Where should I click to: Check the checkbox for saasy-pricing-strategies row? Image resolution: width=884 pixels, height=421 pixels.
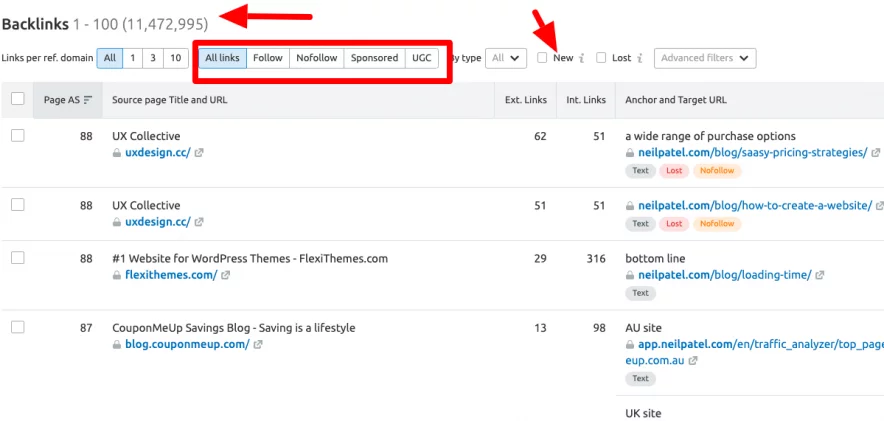(18, 135)
